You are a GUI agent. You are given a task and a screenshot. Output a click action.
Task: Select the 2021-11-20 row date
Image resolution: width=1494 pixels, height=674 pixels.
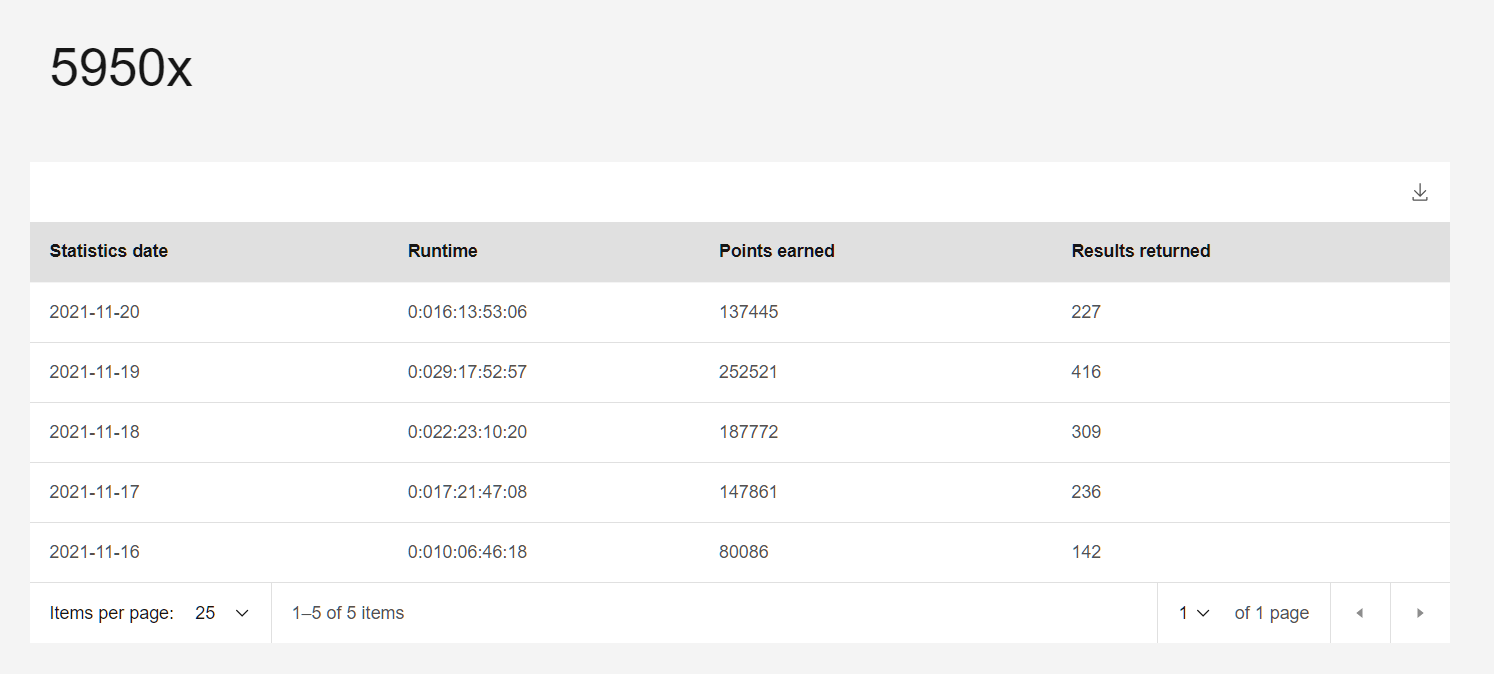[94, 312]
